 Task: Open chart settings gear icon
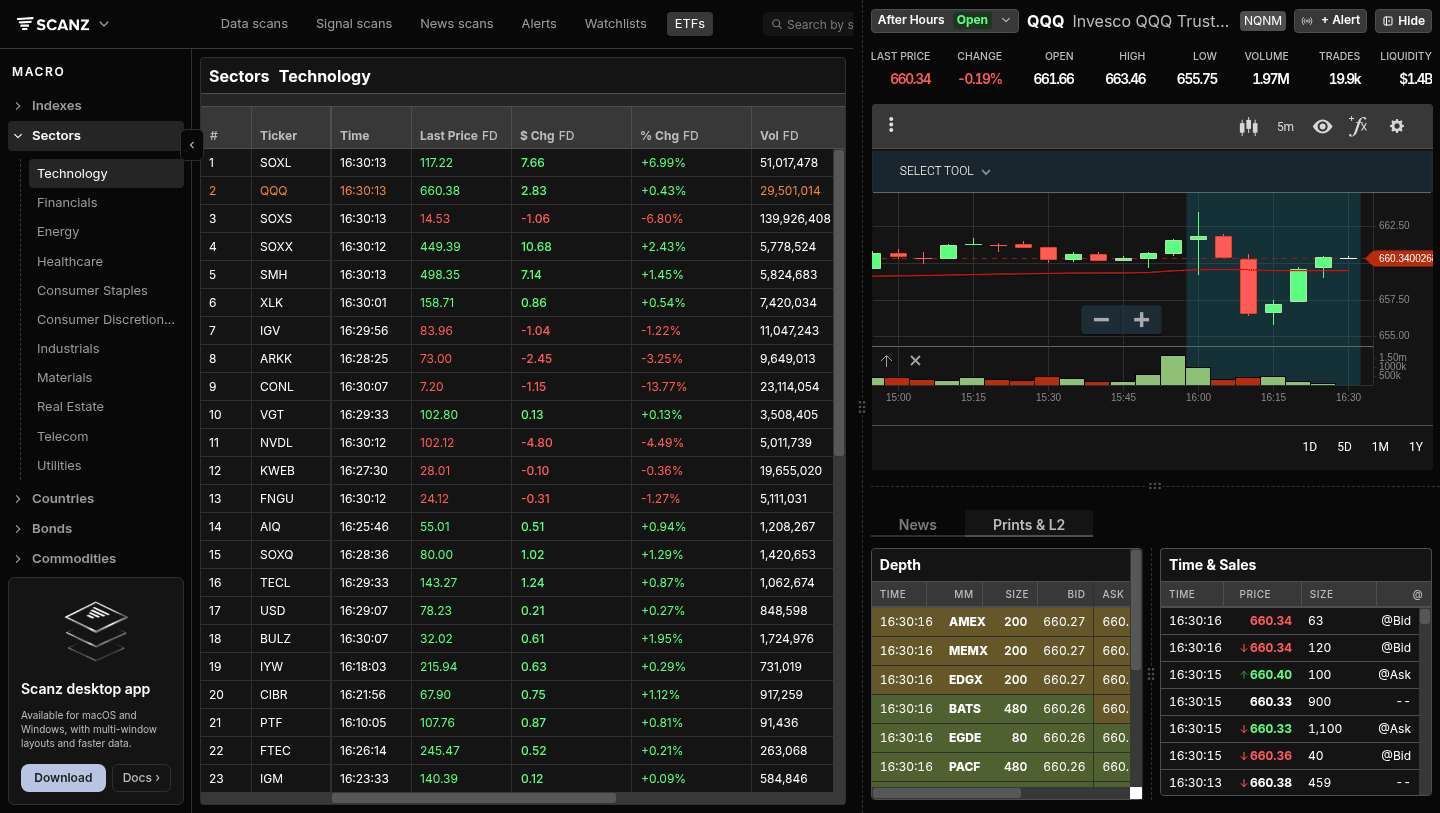[1397, 126]
